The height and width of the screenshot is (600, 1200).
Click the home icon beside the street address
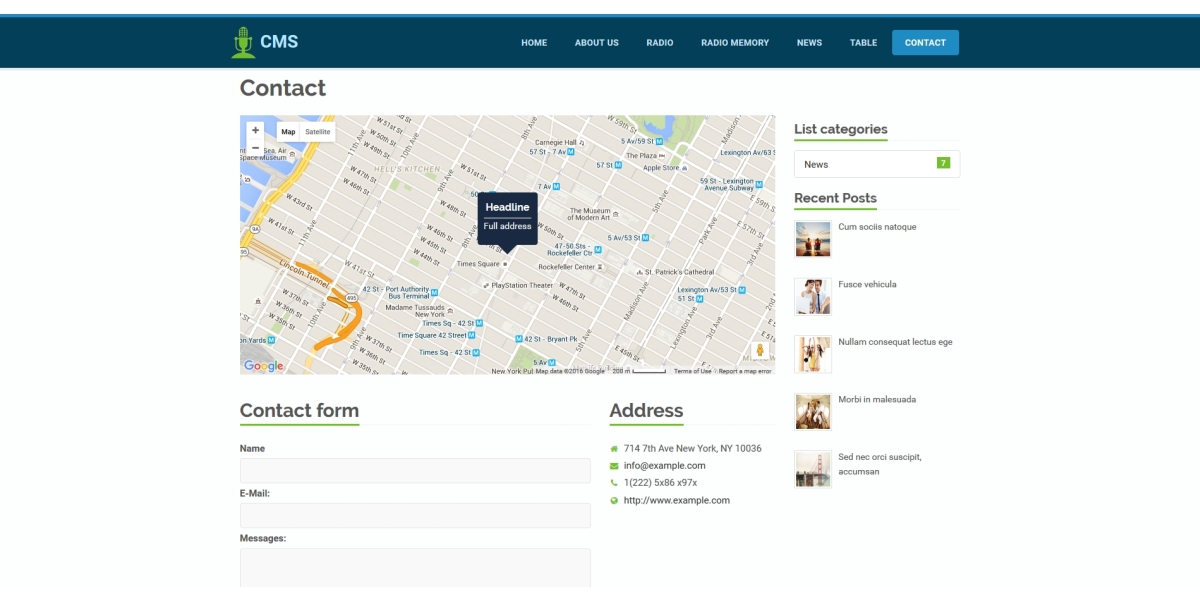[614, 449]
